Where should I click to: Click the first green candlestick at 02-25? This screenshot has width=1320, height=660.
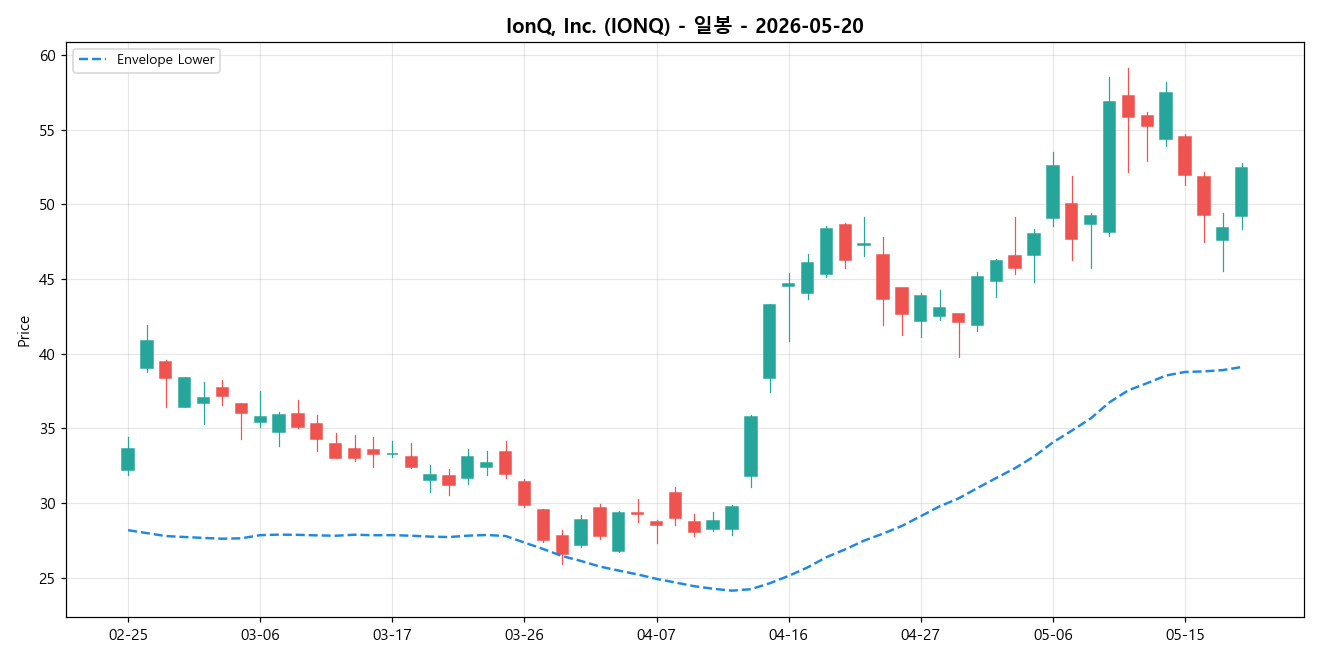pos(127,459)
